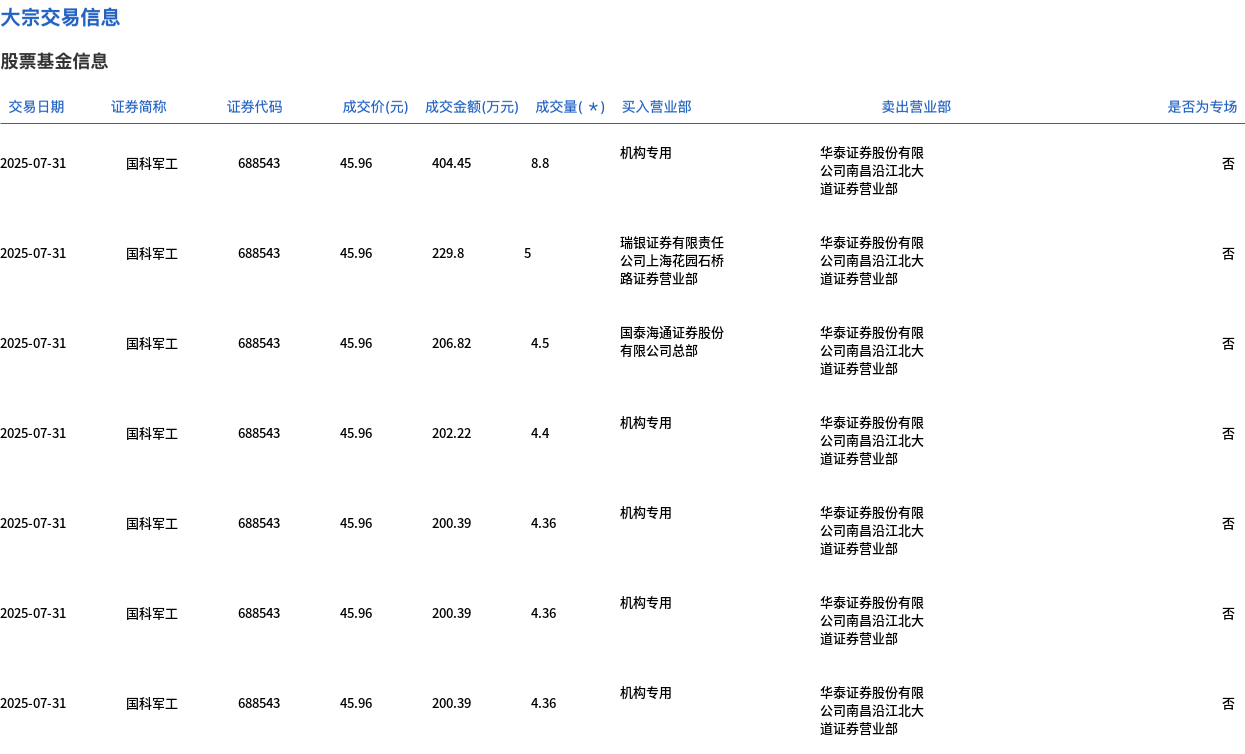Viewport: 1245px width, 754px height.
Task: Click the 买入营业部 column header
Action: [656, 107]
